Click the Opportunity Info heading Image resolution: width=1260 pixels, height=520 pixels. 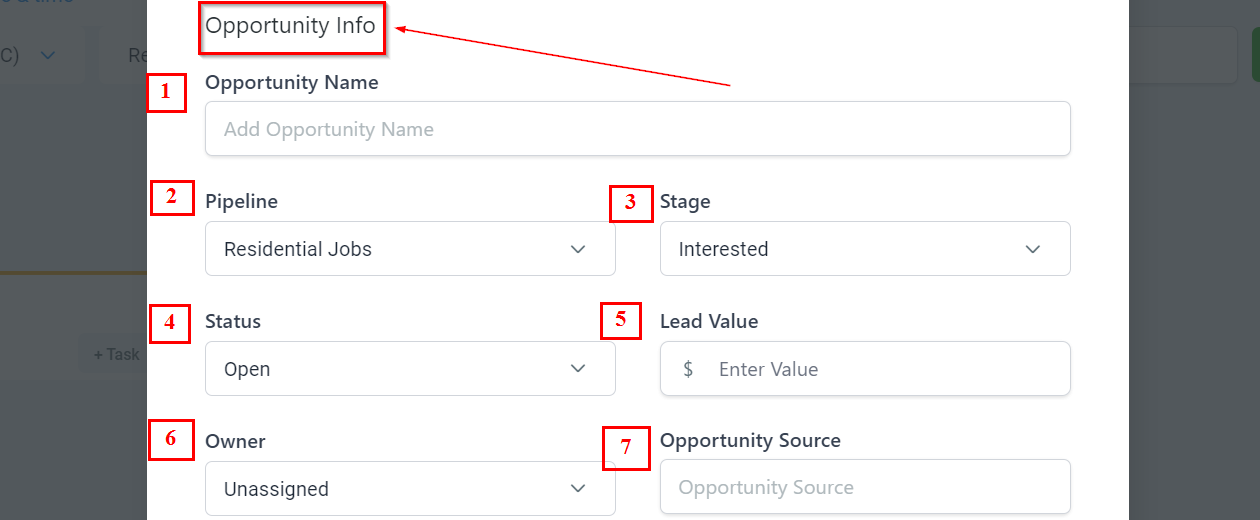(x=291, y=26)
